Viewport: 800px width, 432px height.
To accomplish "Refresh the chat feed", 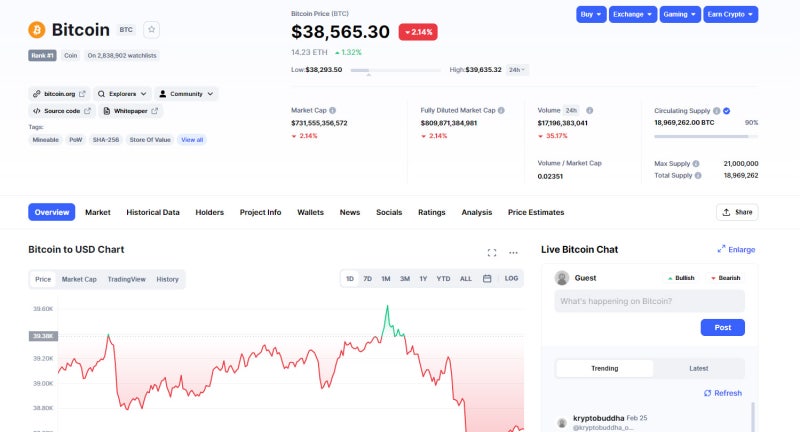I will [x=723, y=393].
